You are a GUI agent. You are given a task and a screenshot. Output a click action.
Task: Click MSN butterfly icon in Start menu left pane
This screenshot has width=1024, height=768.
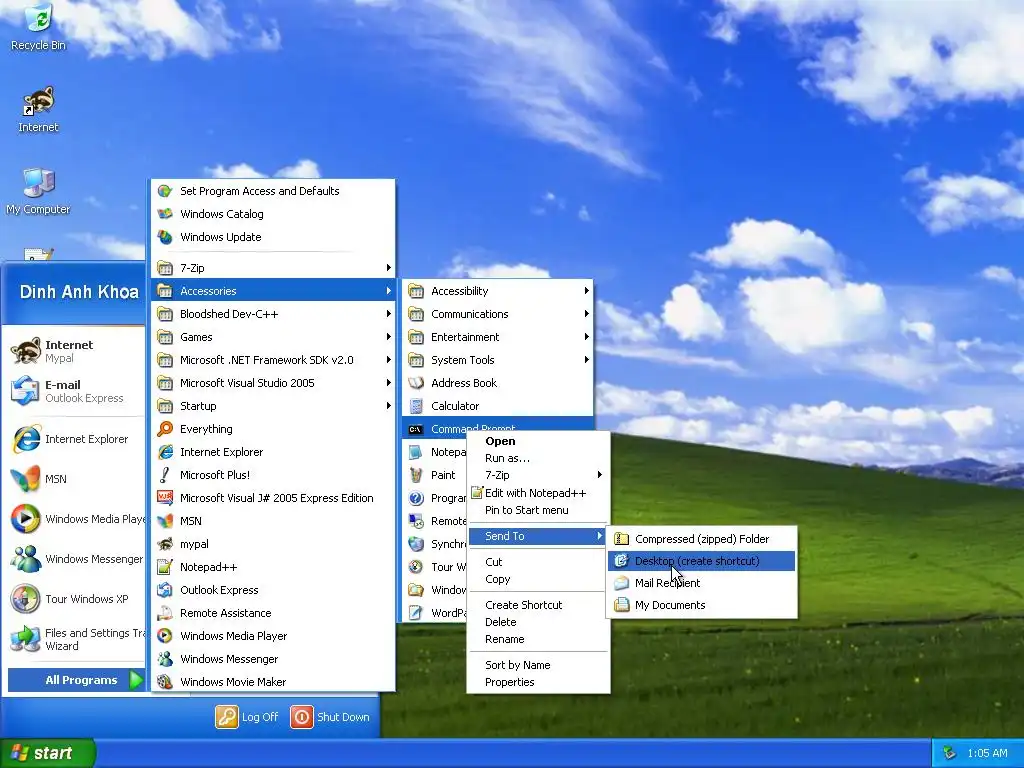pyautogui.click(x=25, y=479)
